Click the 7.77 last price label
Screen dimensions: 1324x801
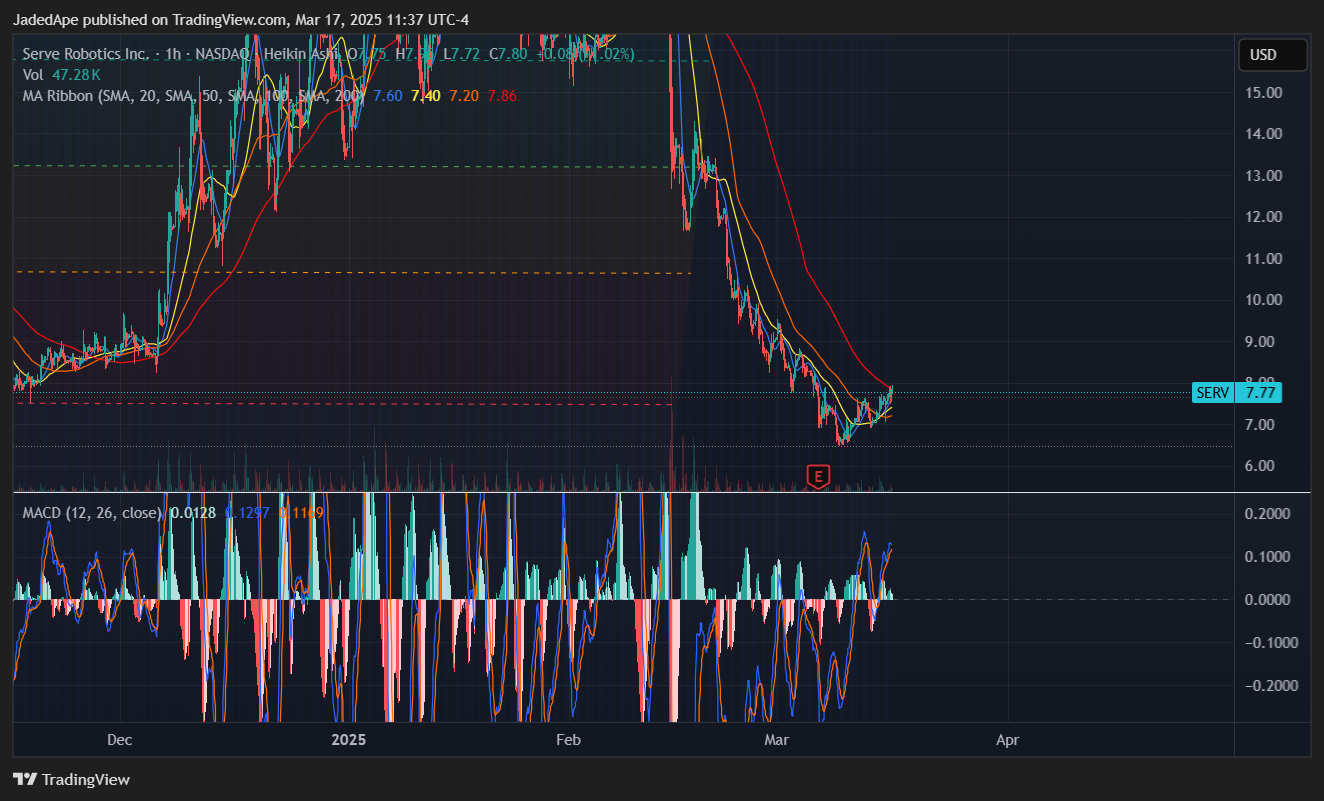tap(1258, 393)
